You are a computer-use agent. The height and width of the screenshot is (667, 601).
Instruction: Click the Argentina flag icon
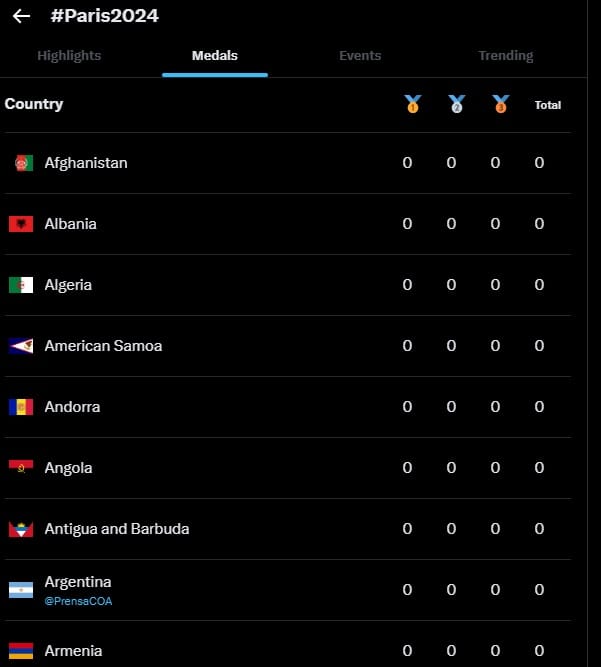coord(21,590)
